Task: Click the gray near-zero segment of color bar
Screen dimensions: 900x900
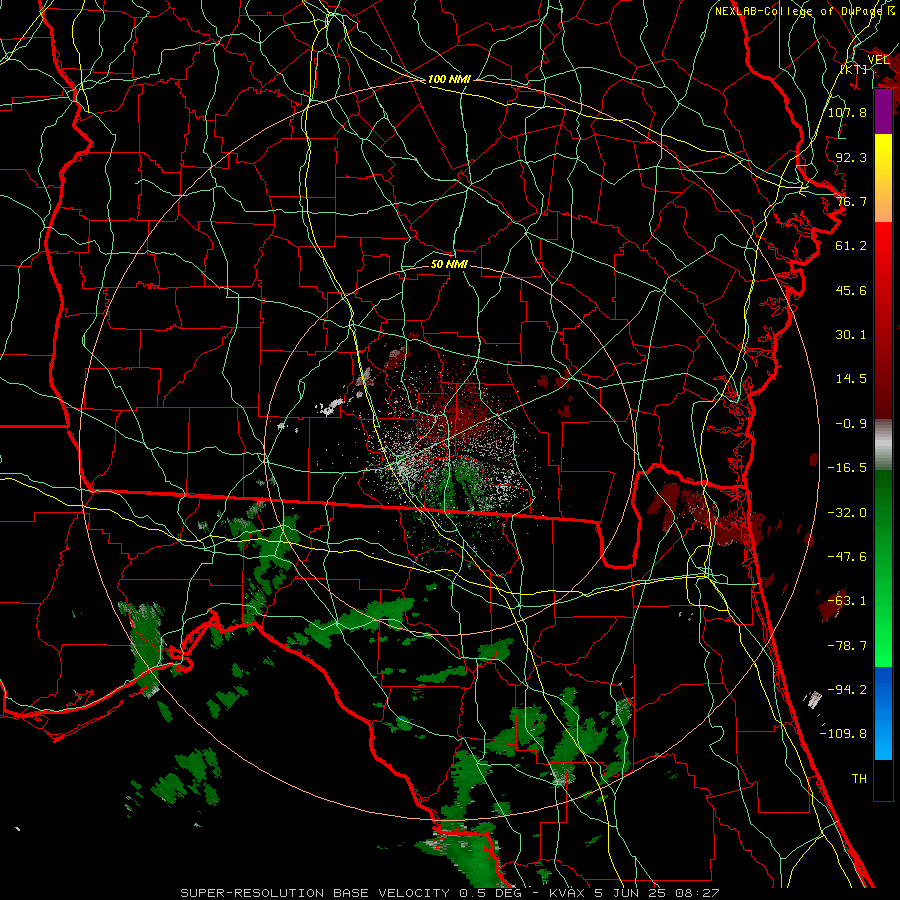Action: click(x=883, y=445)
